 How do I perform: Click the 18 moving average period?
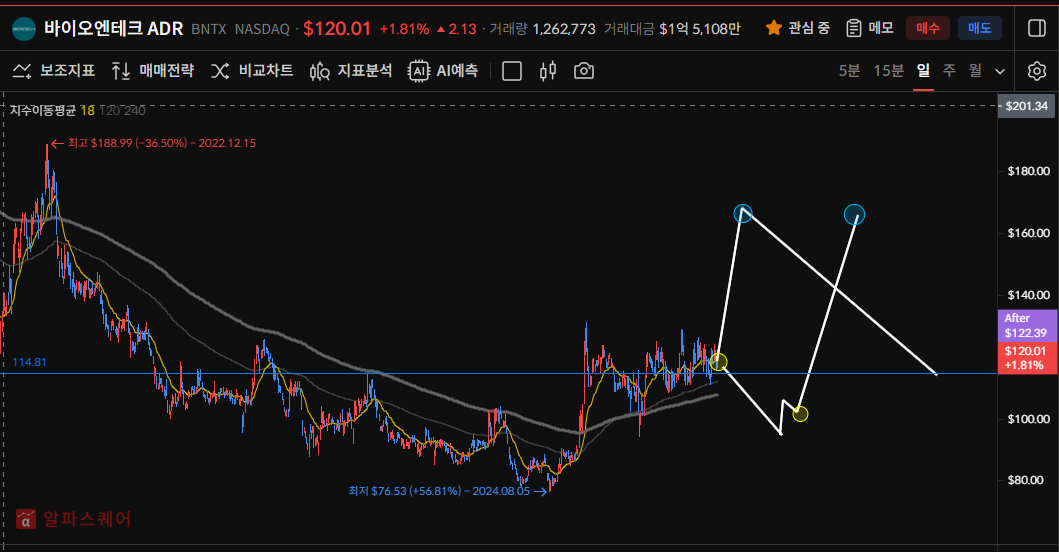pos(87,110)
